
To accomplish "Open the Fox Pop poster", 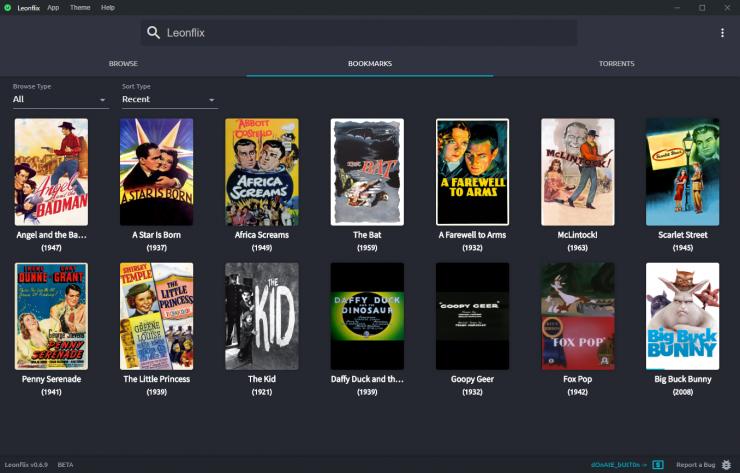I will point(578,316).
